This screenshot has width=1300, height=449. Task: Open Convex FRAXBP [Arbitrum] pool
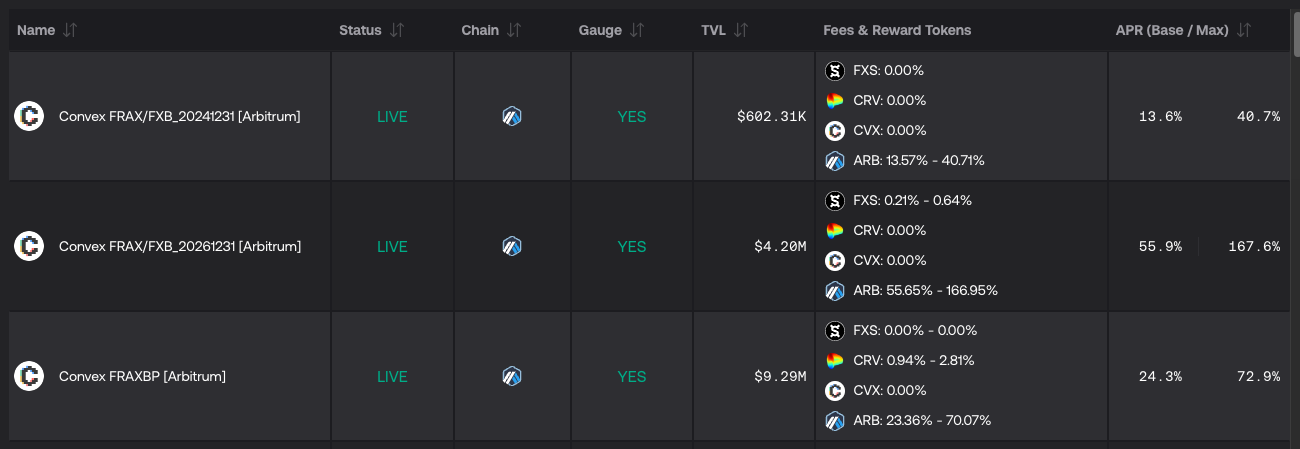point(142,376)
